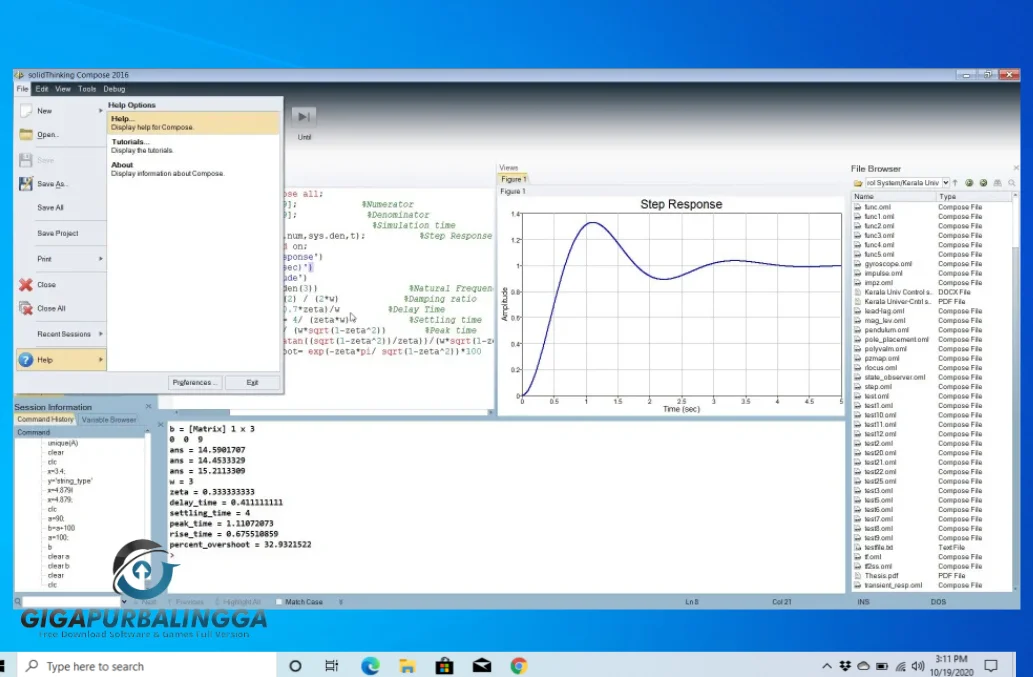Select Help... Display help for Compose

tap(194, 123)
